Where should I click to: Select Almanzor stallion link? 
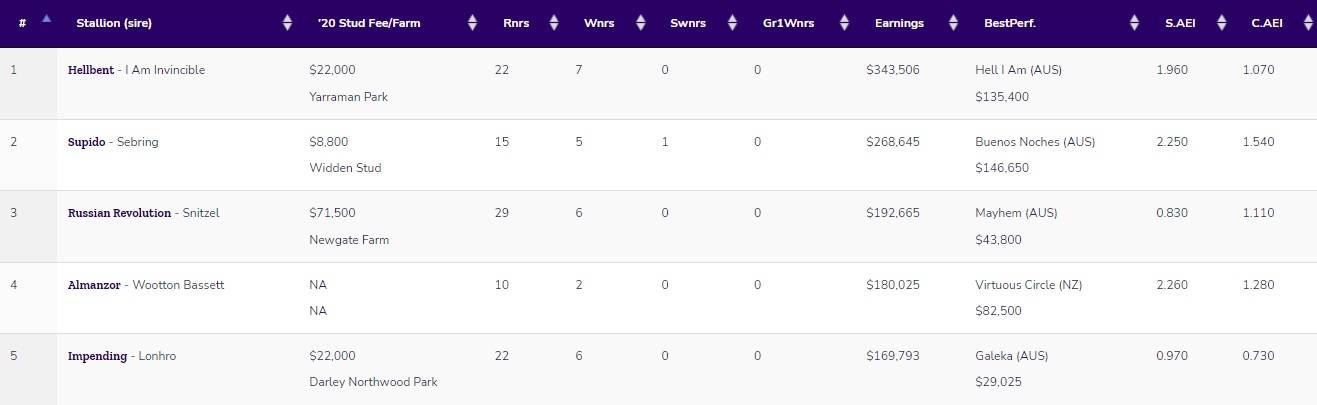tap(94, 285)
